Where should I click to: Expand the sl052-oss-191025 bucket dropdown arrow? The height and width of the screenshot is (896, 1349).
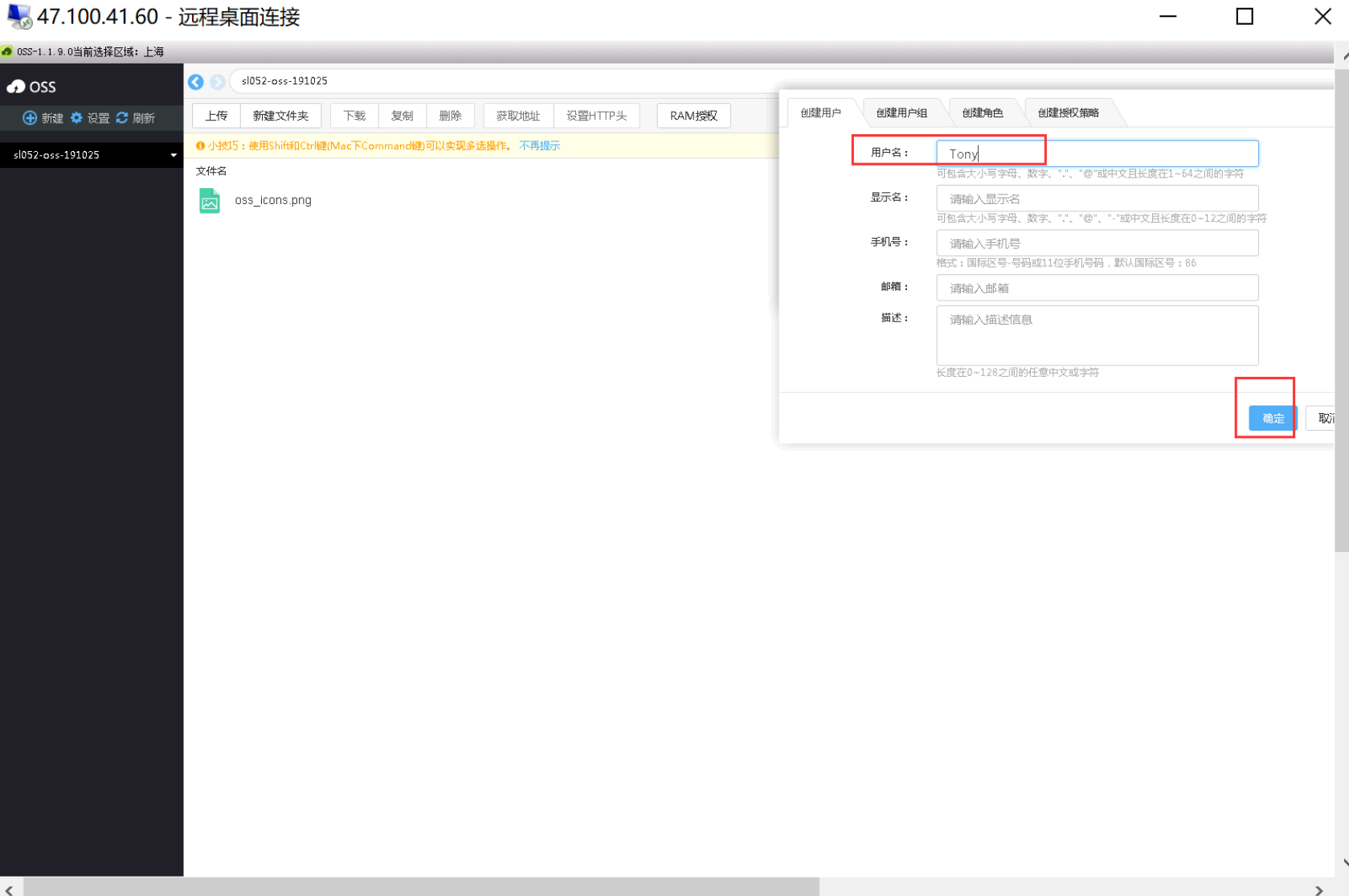point(174,155)
